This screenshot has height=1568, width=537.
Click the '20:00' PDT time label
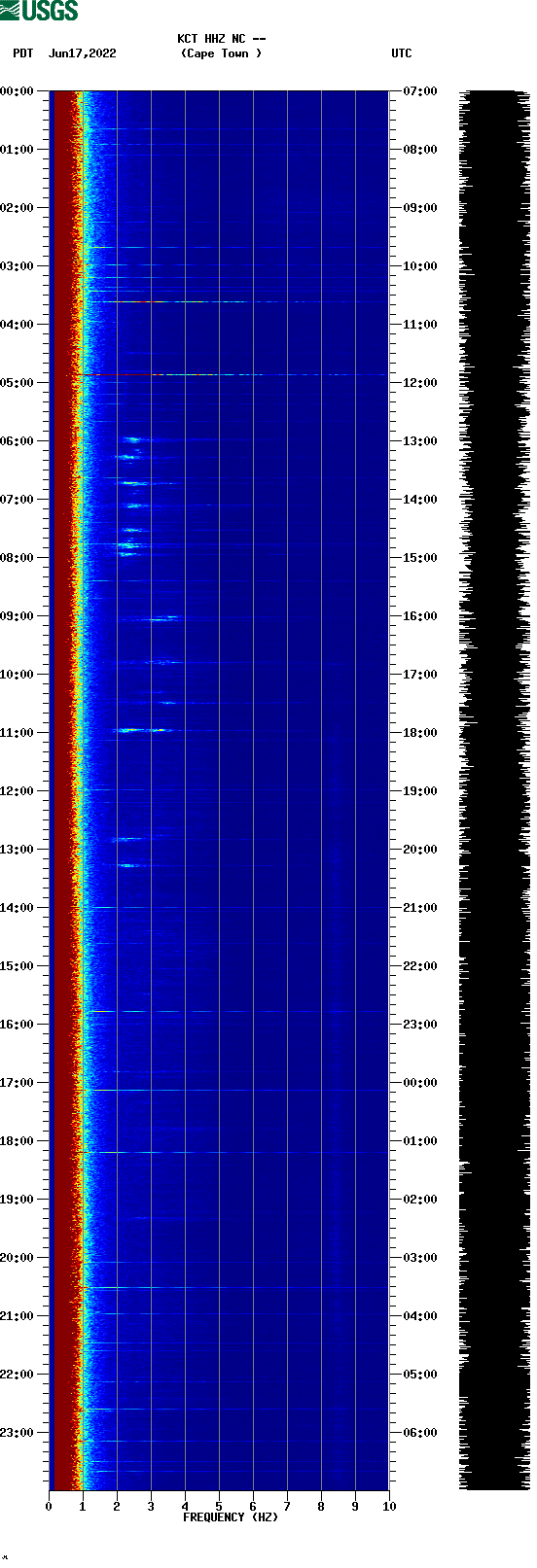click(x=18, y=1258)
